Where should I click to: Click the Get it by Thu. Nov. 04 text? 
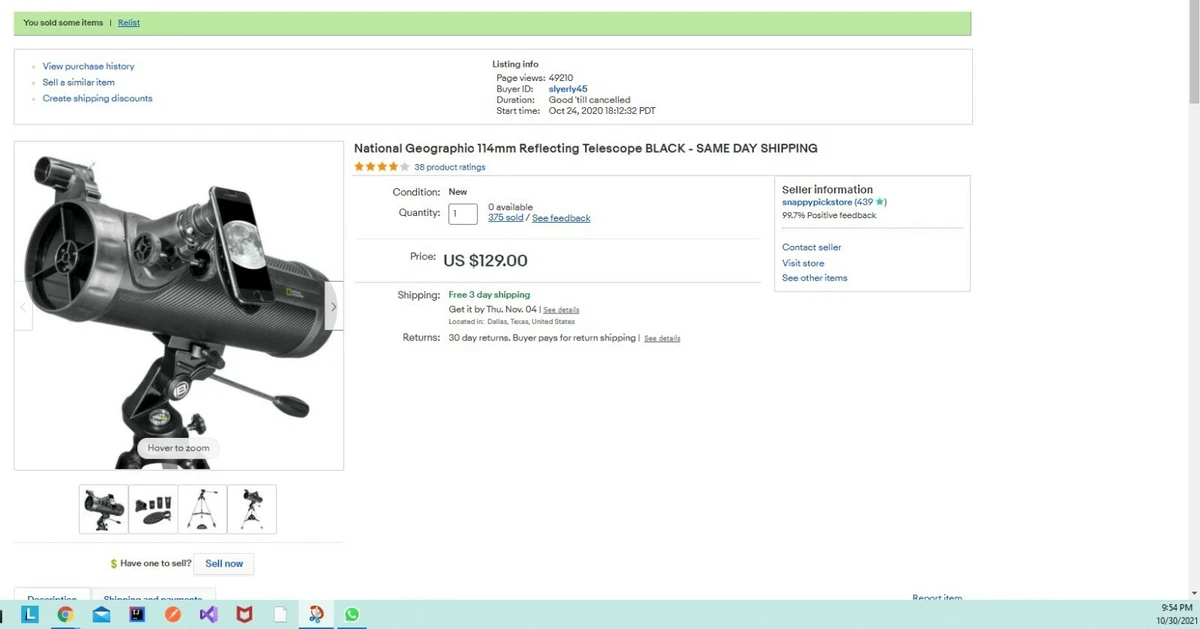click(493, 310)
